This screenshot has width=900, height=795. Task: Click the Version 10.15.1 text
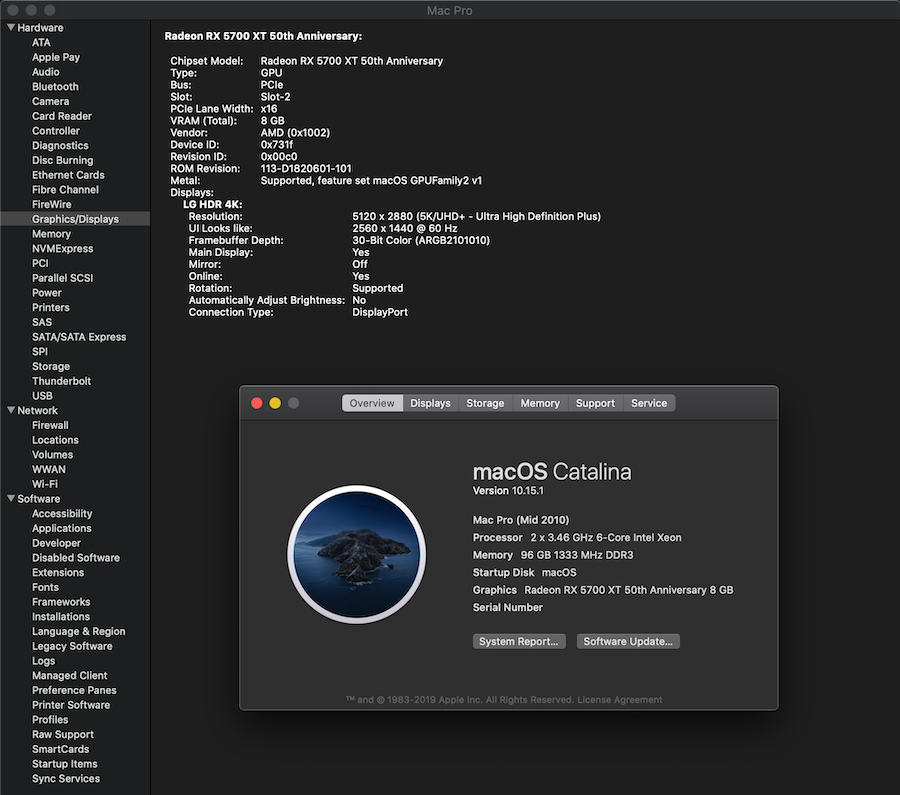(508, 491)
